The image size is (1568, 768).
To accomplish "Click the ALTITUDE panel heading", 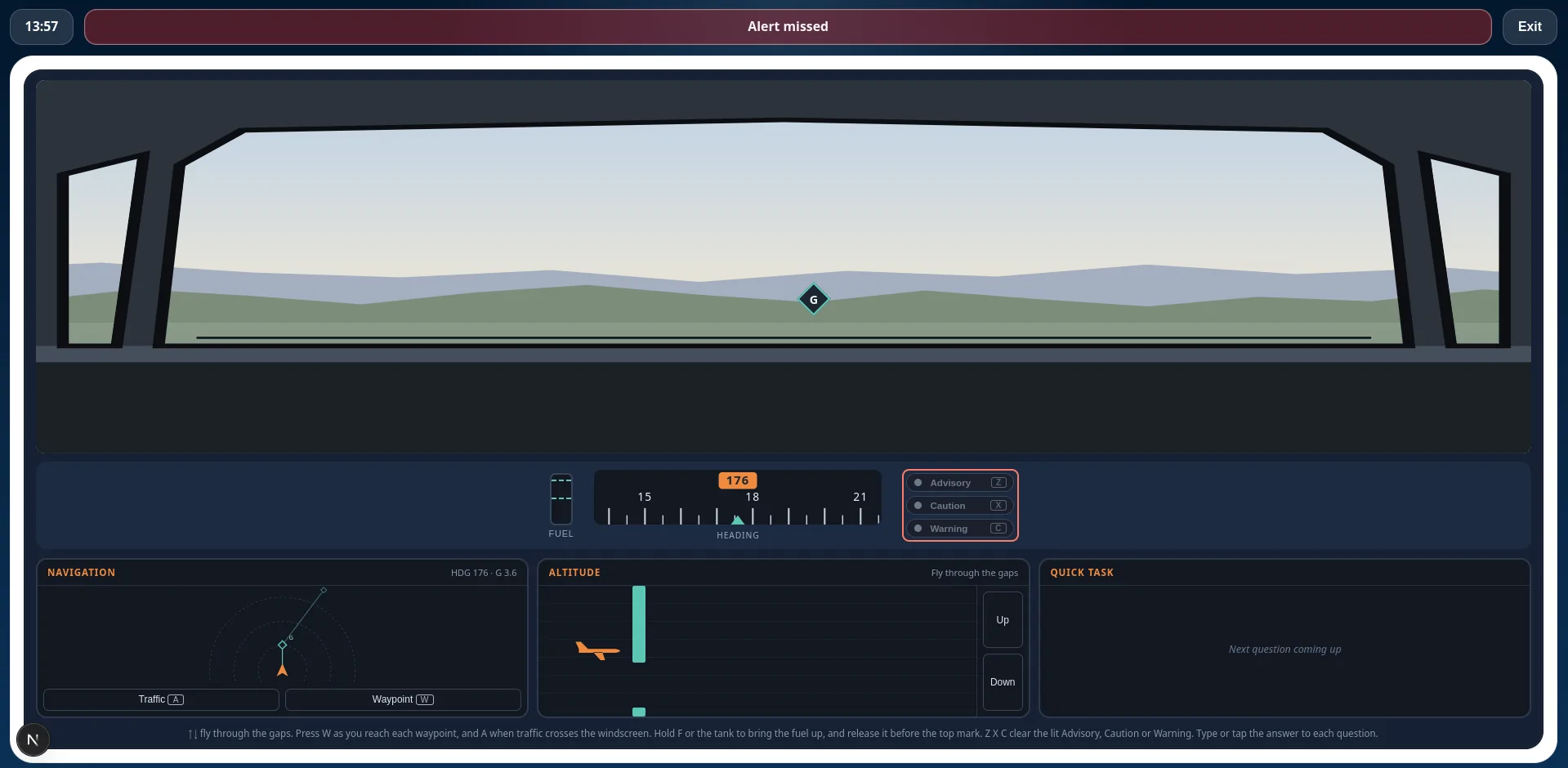I will (574, 573).
